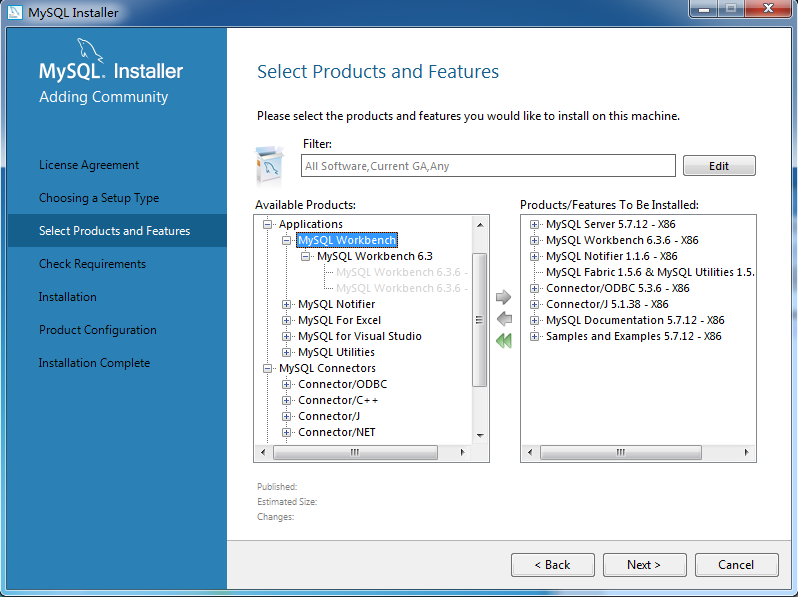Screen dimensions: 798x597
Task: Expand the MySQL for Visual Studio node
Action: point(287,336)
